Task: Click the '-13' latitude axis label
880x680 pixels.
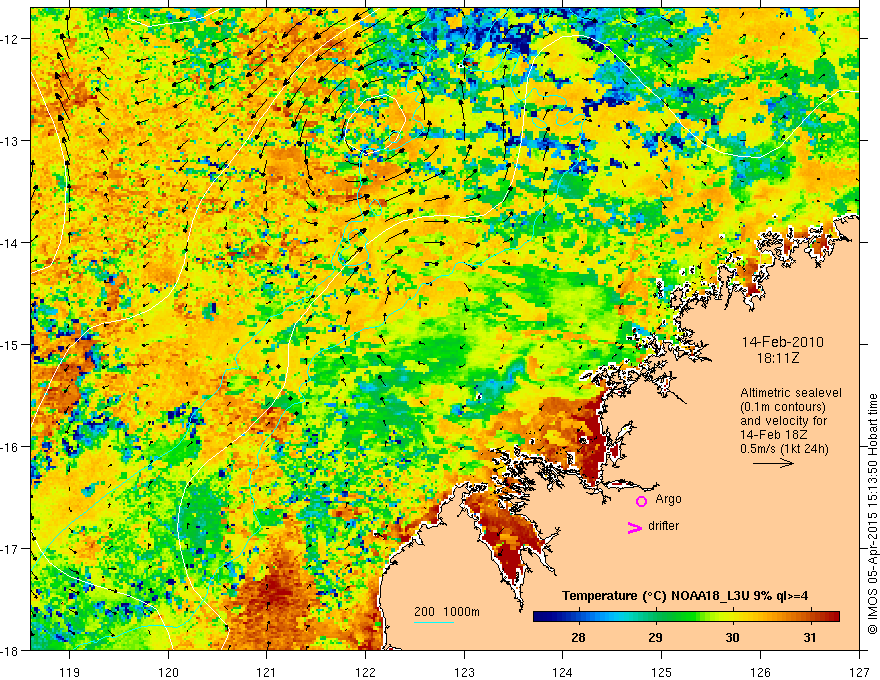Action: point(10,141)
